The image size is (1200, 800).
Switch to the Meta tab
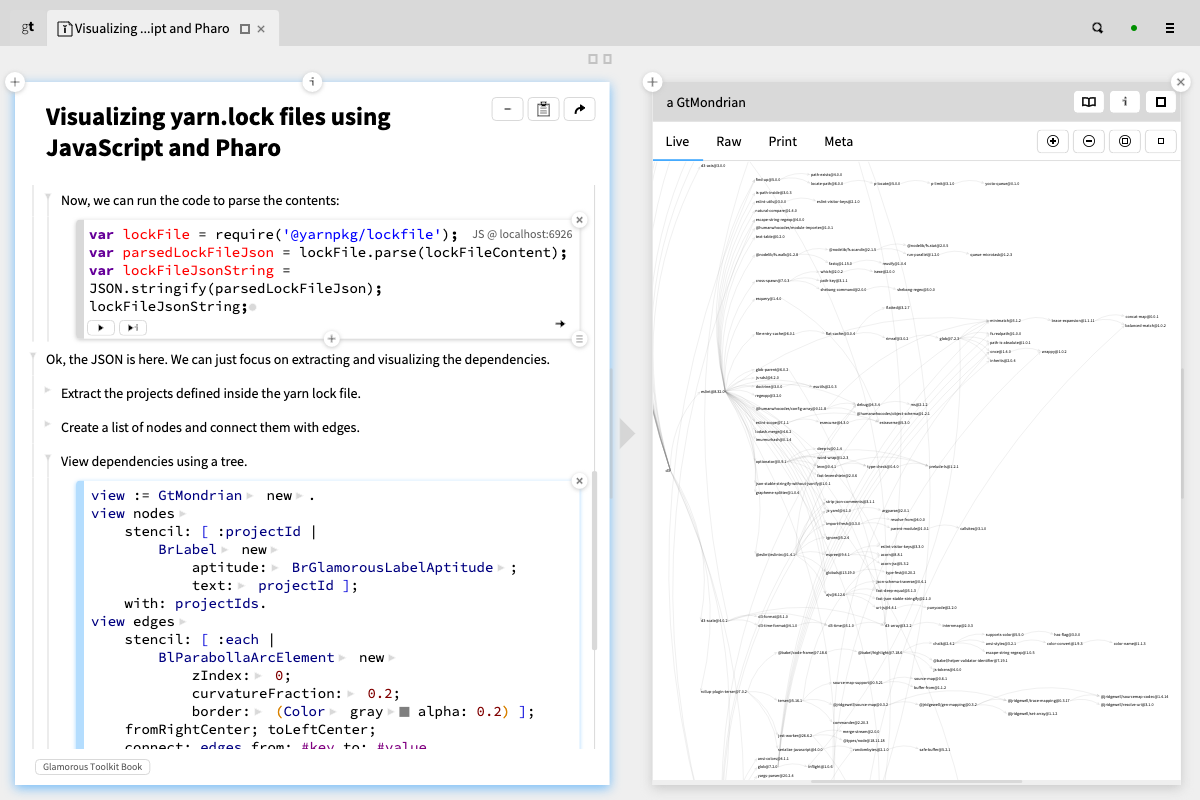pyautogui.click(x=839, y=142)
